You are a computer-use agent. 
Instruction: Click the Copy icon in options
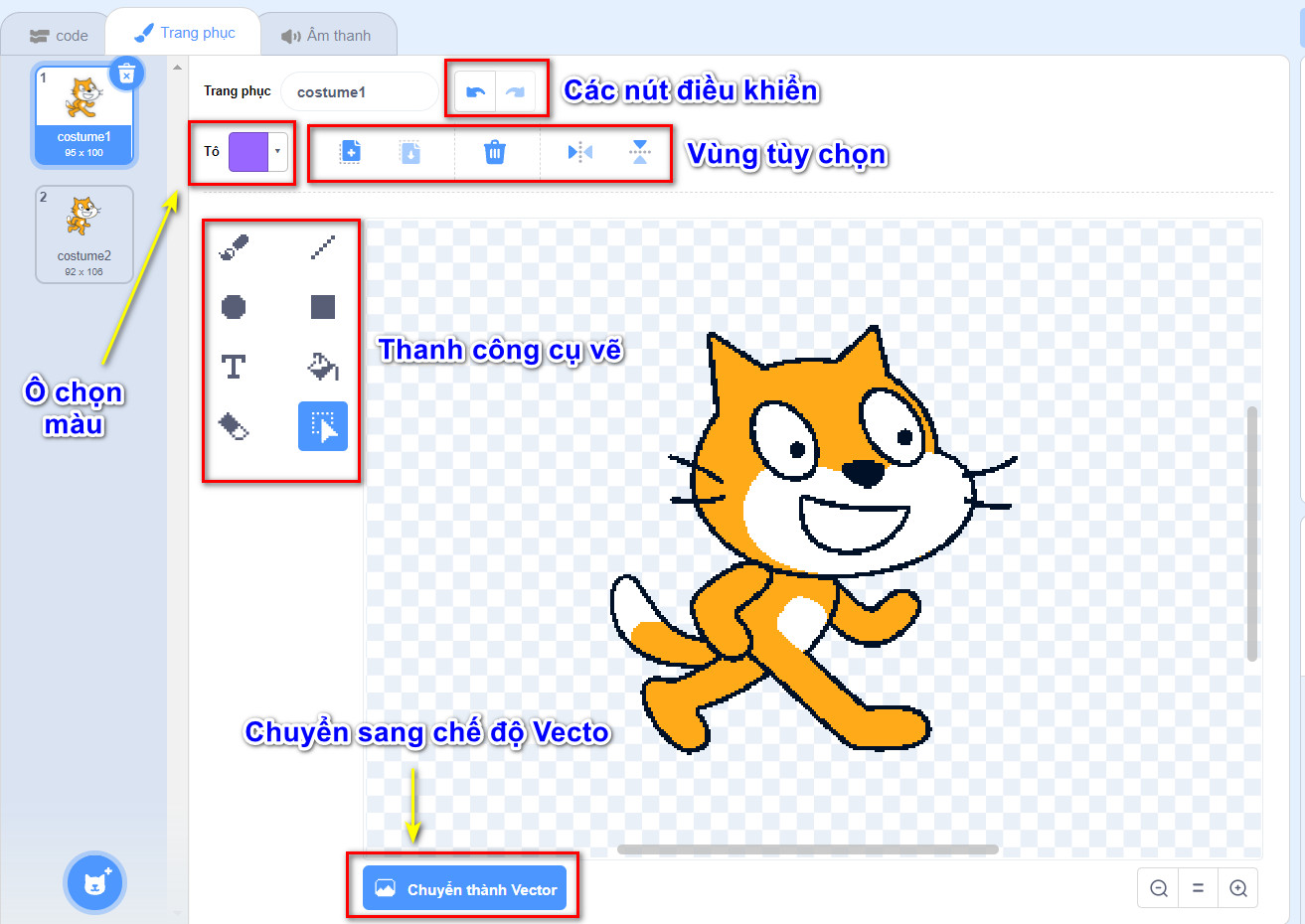click(350, 152)
